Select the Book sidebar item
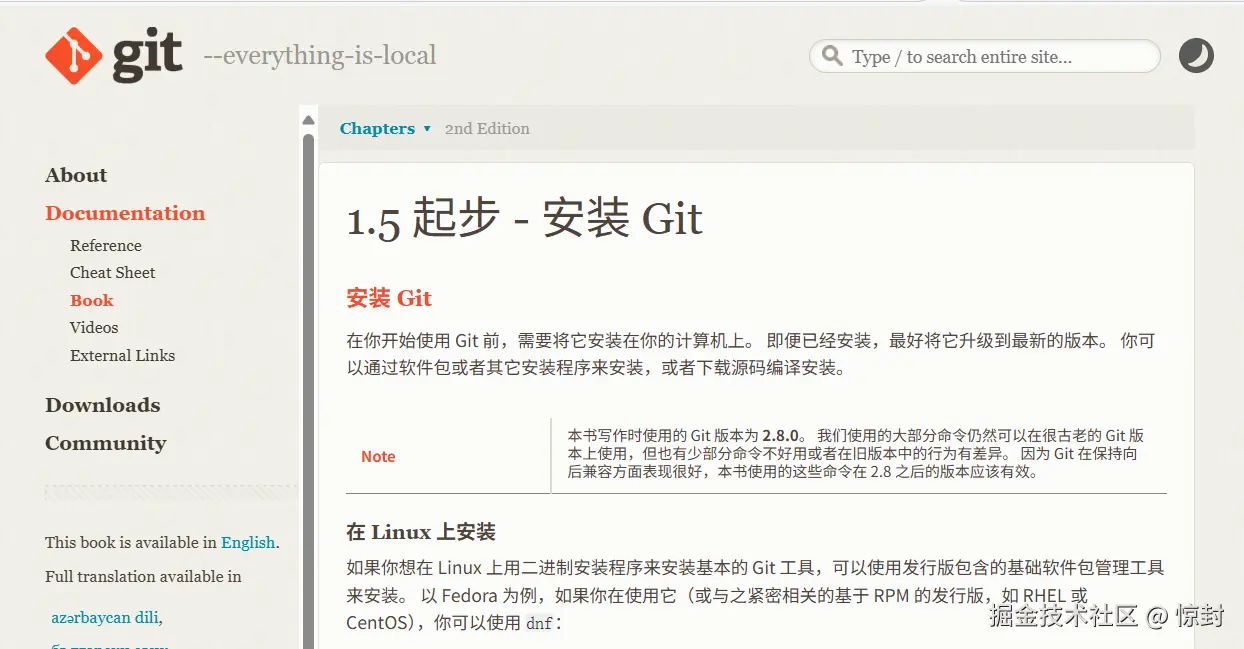This screenshot has width=1244, height=649. tap(92, 300)
